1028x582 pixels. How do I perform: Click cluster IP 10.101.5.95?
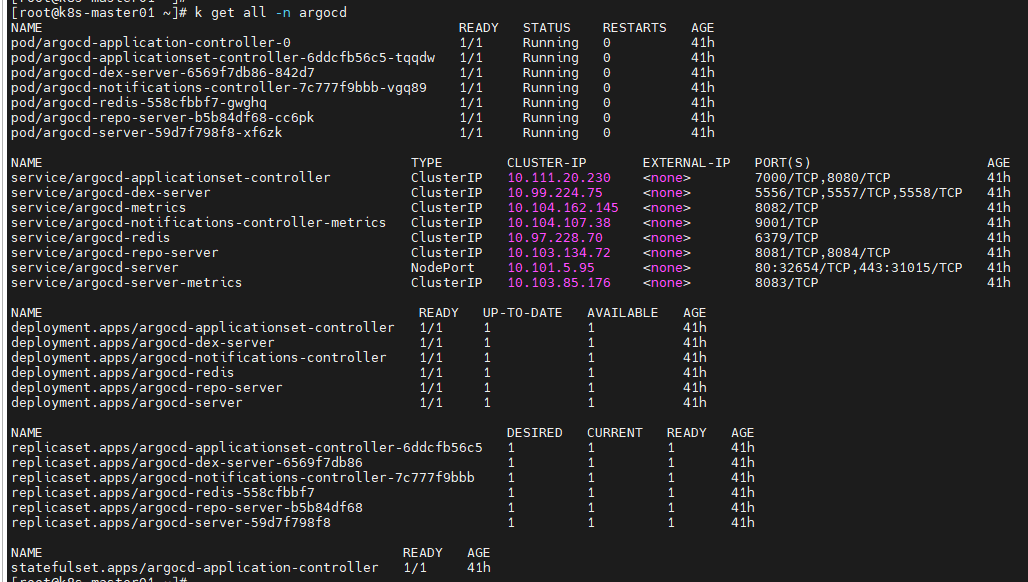[551, 268]
